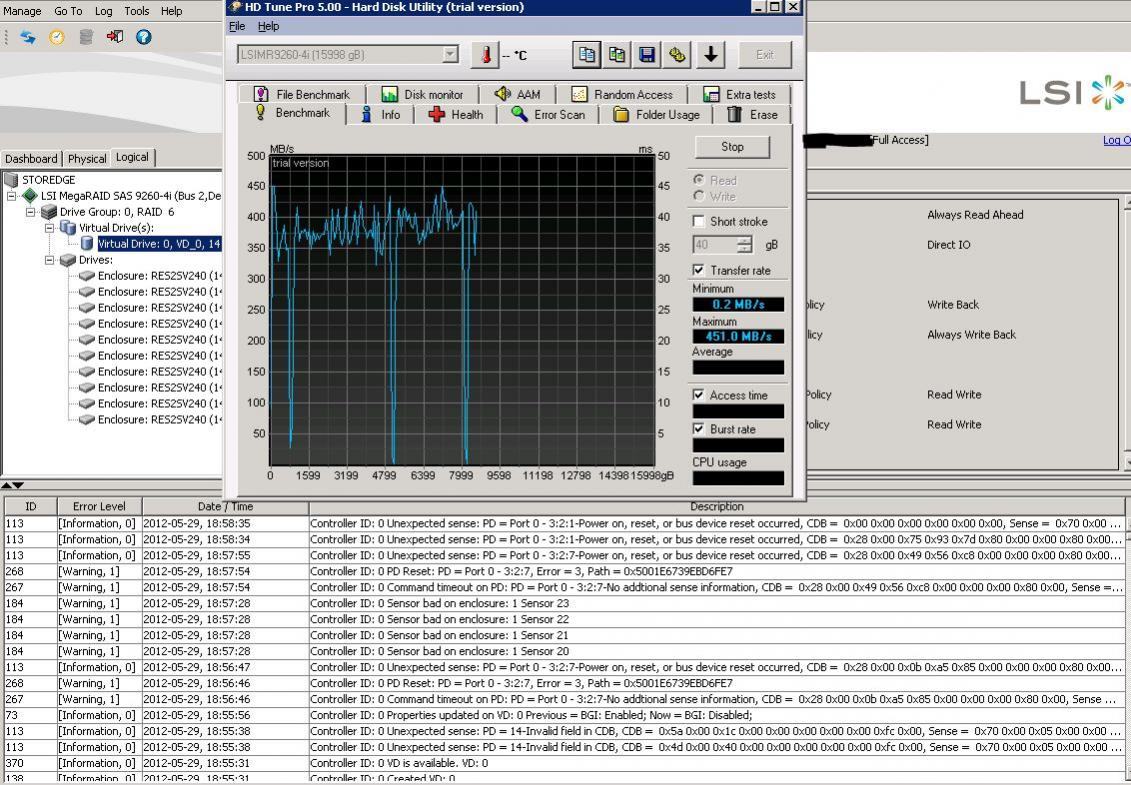This screenshot has width=1131, height=785.
Task: Click the temperature thermometer icon
Action: click(485, 55)
